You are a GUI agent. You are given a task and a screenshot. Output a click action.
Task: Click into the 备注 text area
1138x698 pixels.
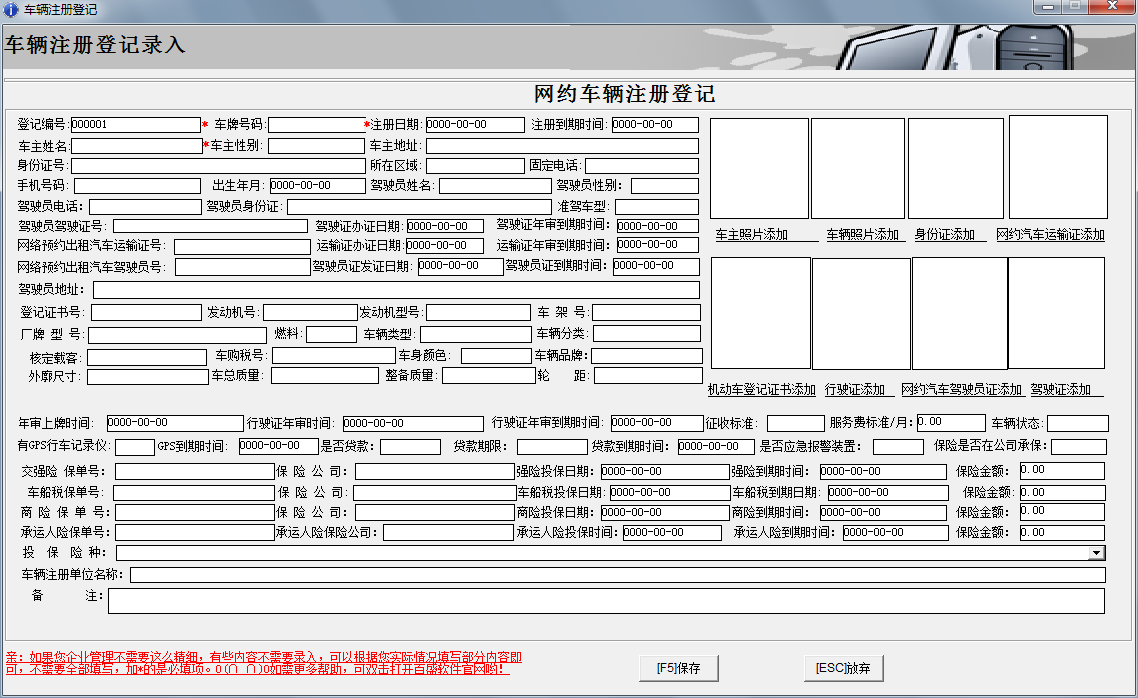(607, 601)
